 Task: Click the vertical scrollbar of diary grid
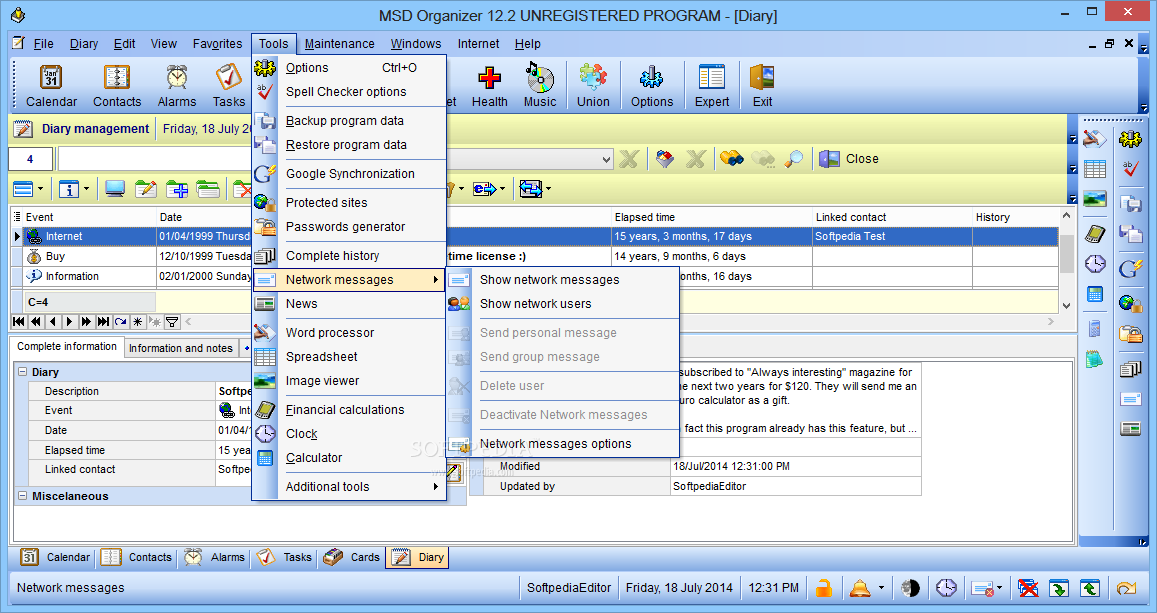click(x=1066, y=260)
